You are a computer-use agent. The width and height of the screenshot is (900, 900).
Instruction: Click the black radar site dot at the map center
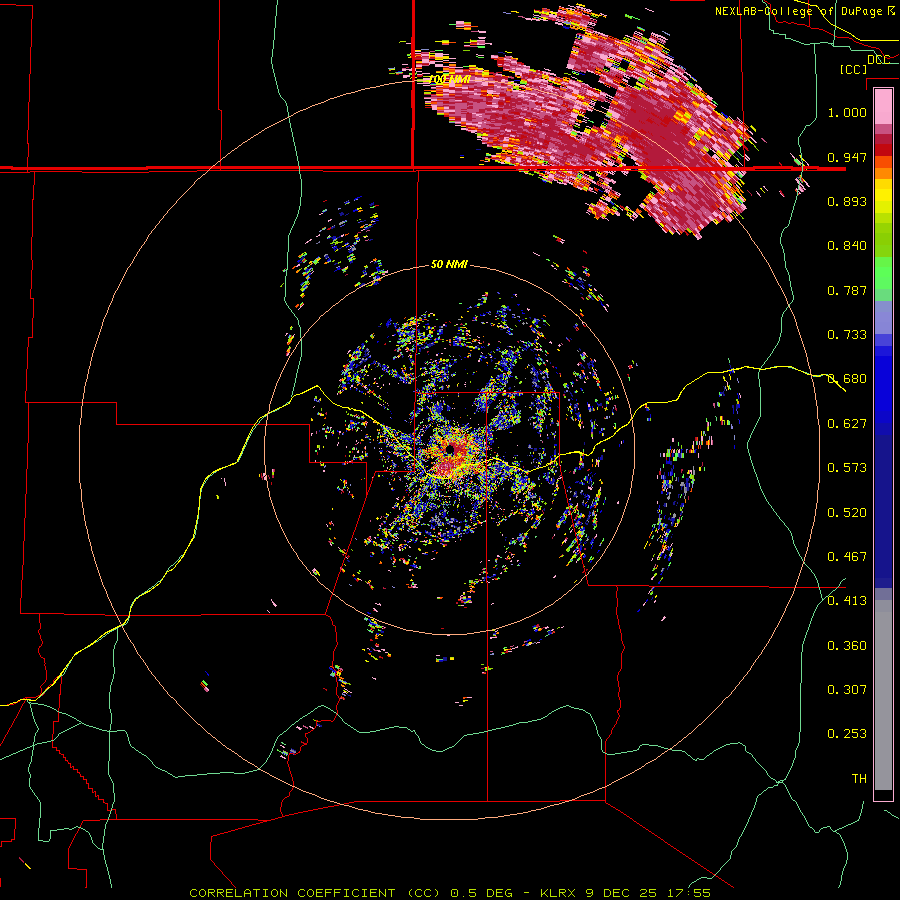(451, 449)
